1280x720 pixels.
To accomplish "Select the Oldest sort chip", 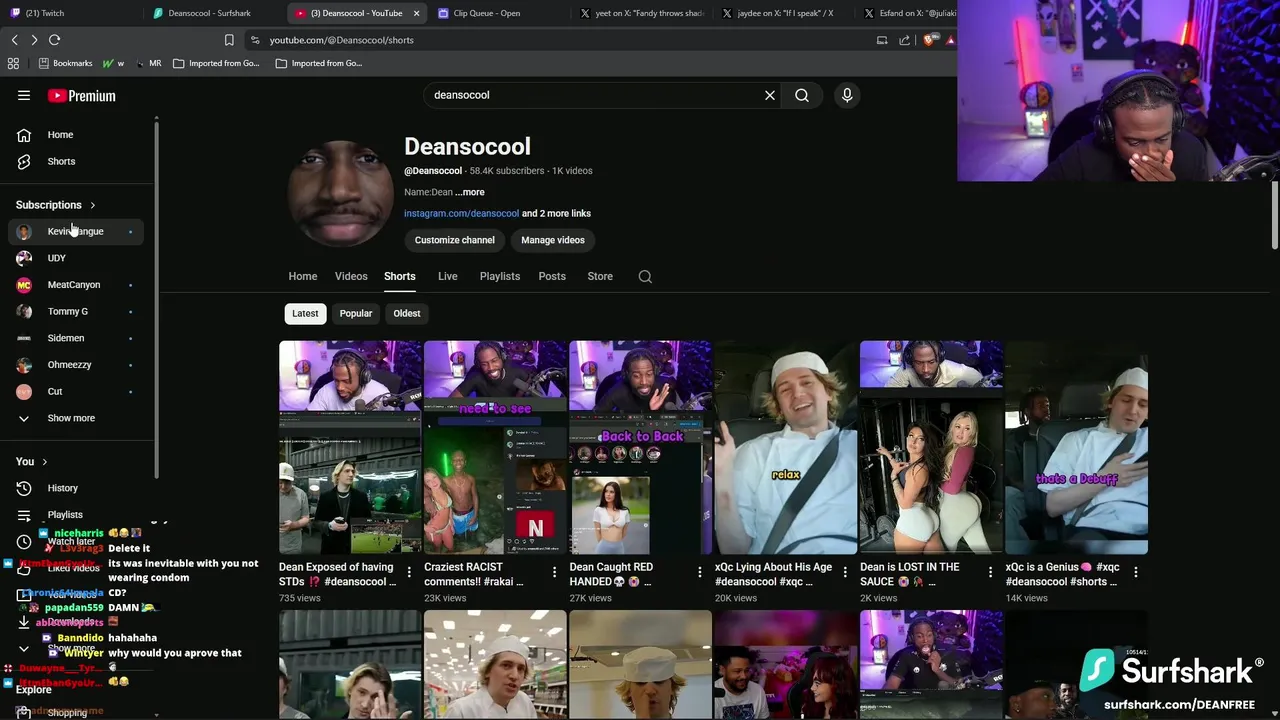I will (407, 313).
